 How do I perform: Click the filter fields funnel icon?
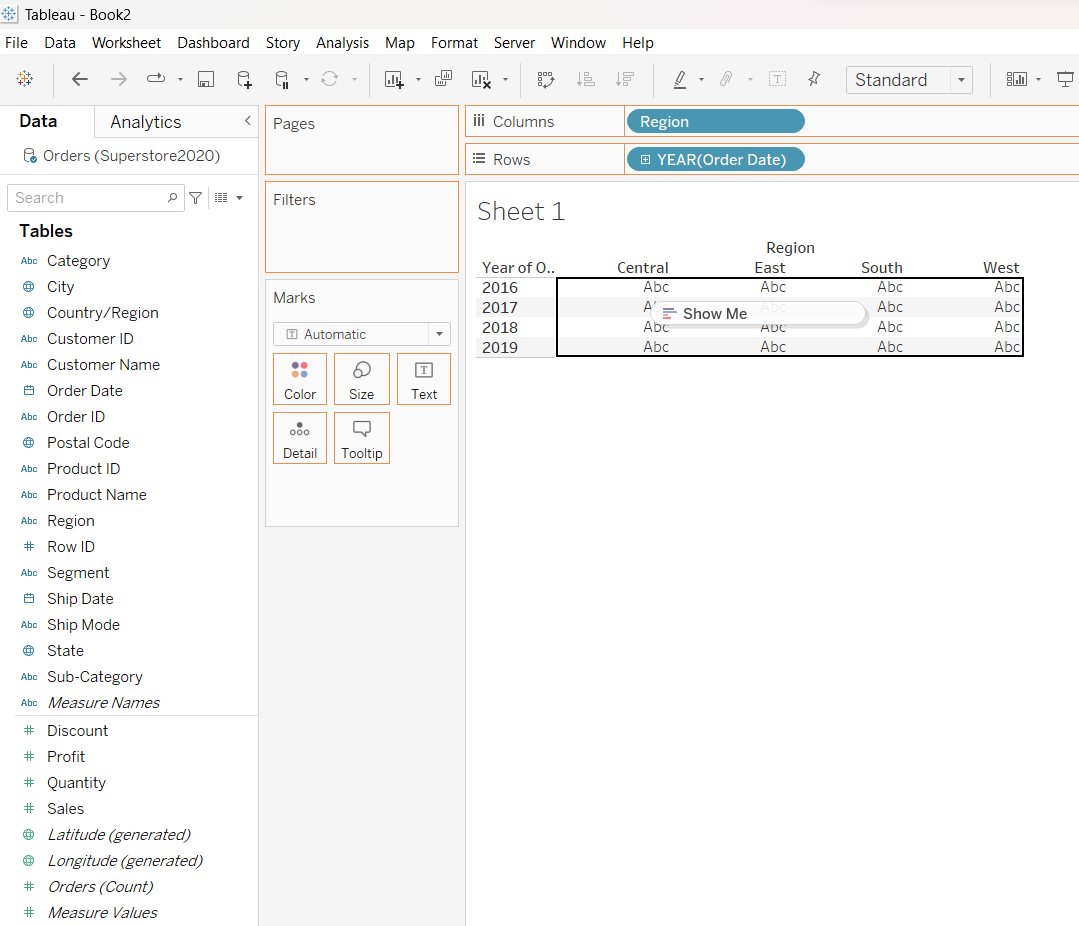[x=196, y=198]
